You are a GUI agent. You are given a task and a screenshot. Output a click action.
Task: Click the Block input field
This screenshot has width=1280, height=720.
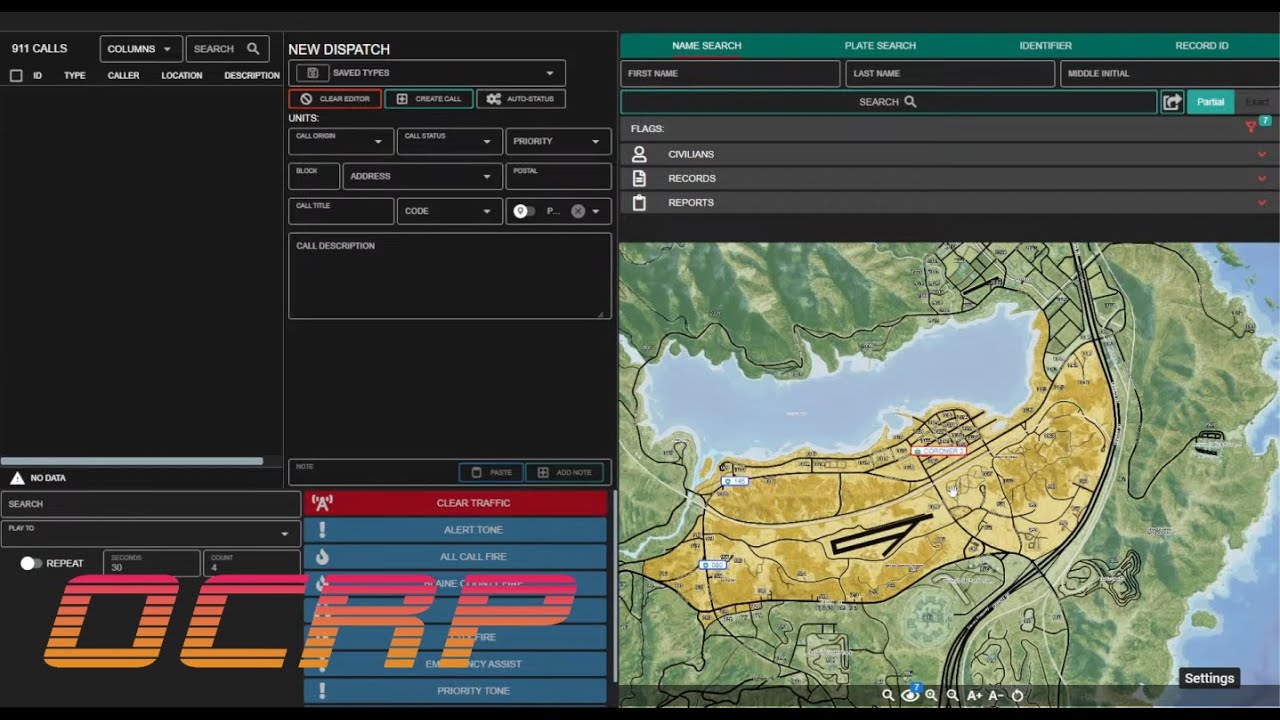(314, 176)
